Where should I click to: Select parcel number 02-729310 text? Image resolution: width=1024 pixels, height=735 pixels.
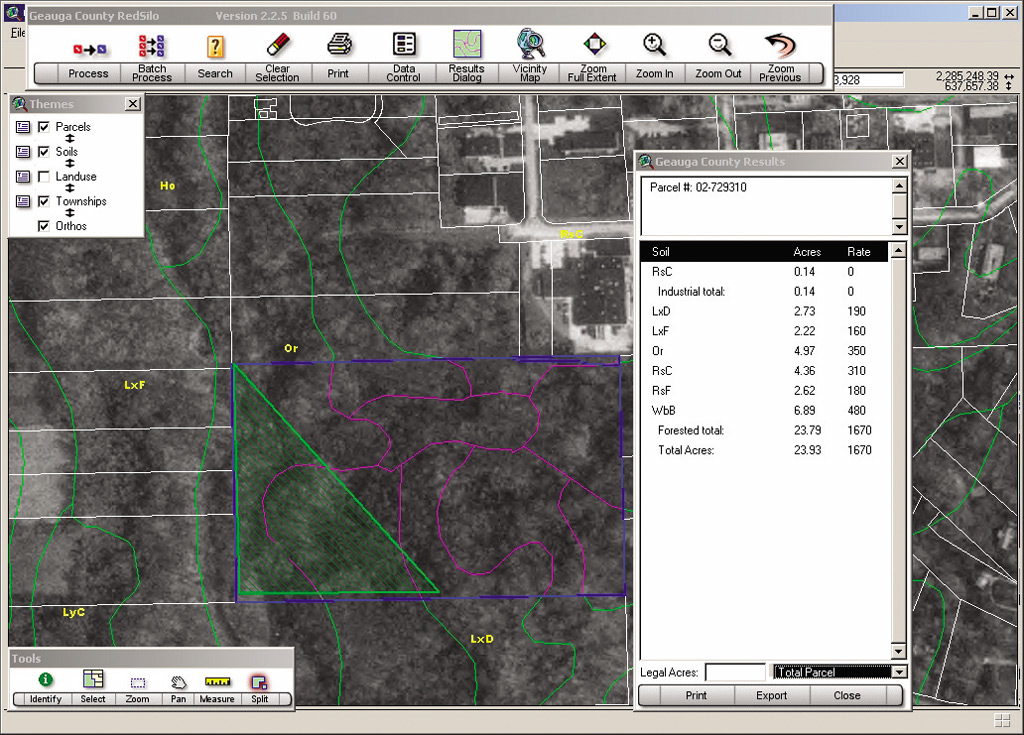(x=697, y=188)
